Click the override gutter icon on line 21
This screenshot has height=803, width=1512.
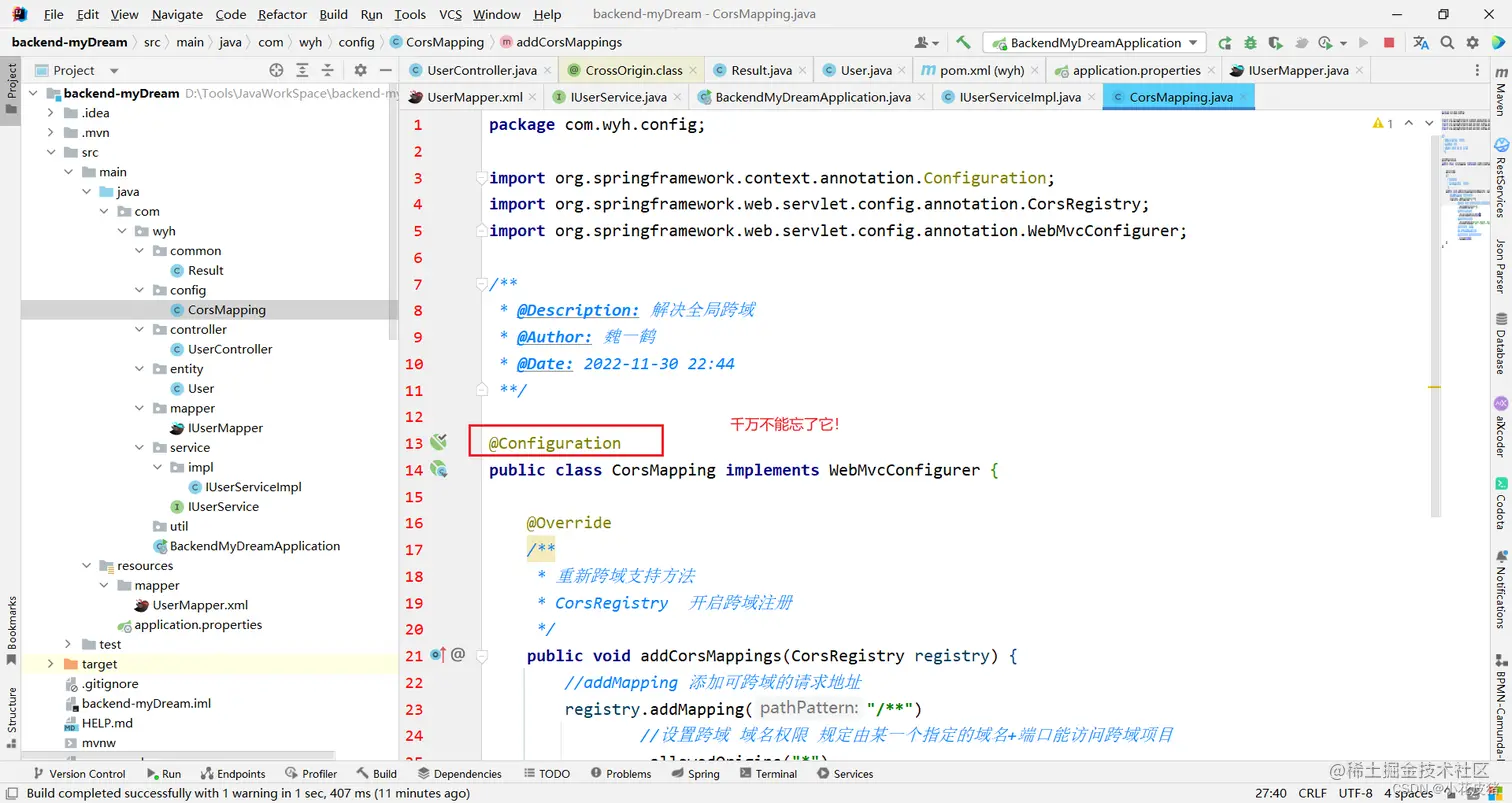coord(438,655)
